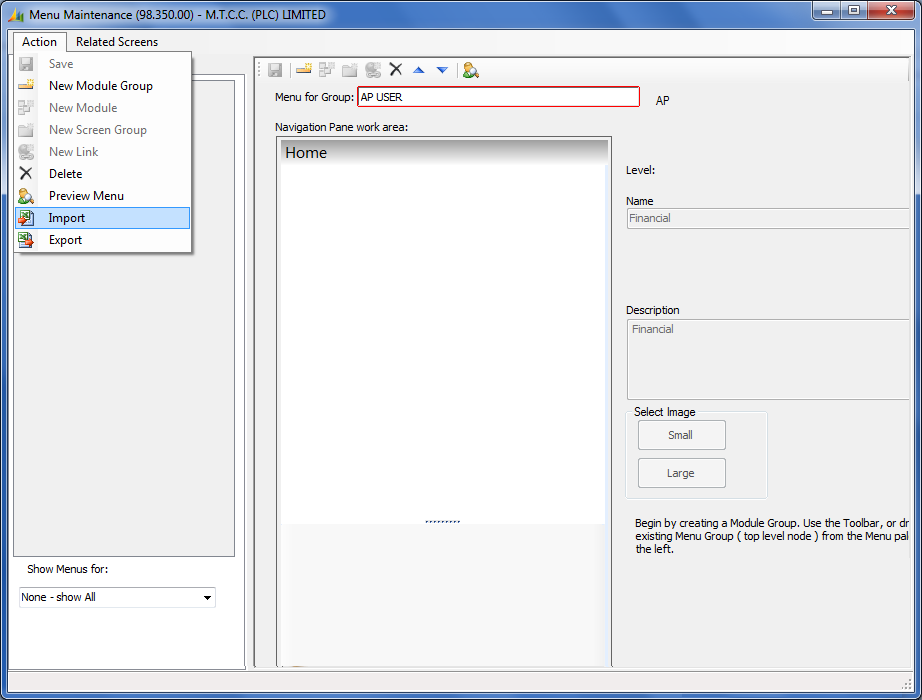Open the Show Menus for dropdown
This screenshot has height=700, width=922.
(116, 597)
